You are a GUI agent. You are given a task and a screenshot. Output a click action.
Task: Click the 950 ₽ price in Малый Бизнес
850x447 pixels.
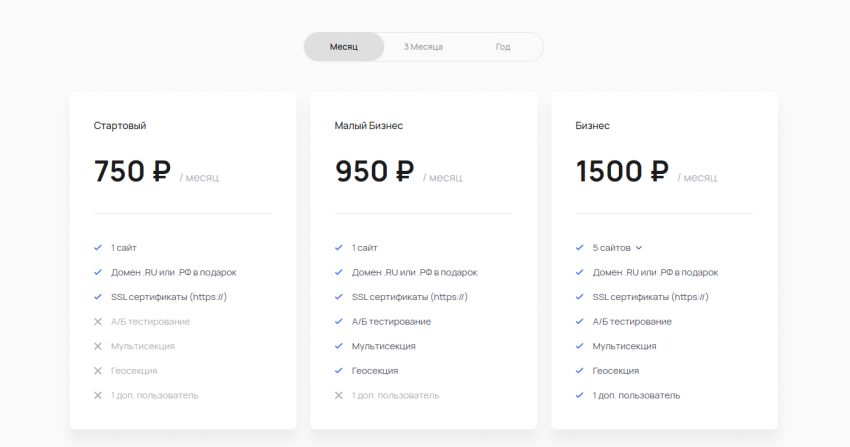374,172
